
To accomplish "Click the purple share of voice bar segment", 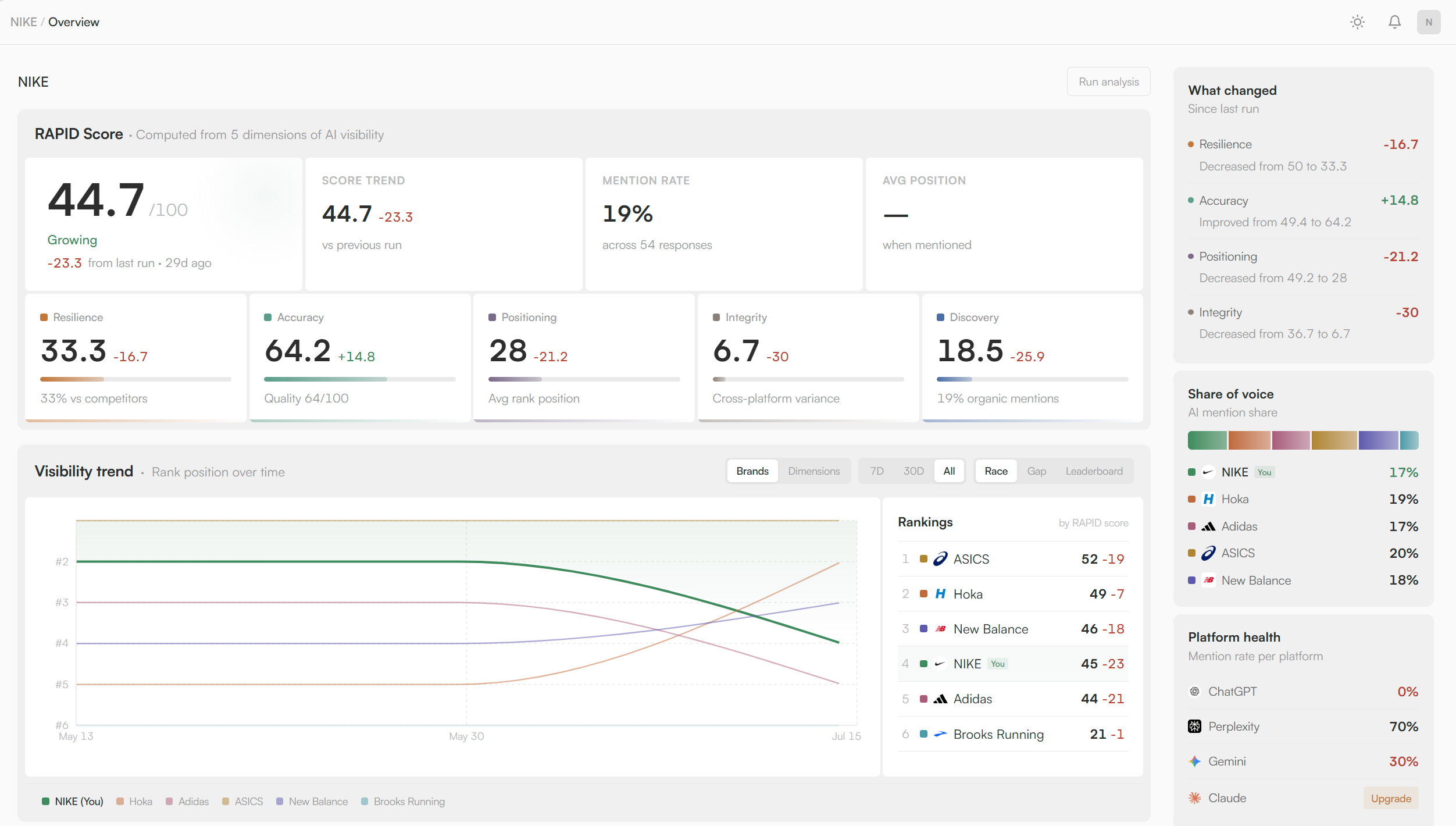I will click(x=1378, y=440).
